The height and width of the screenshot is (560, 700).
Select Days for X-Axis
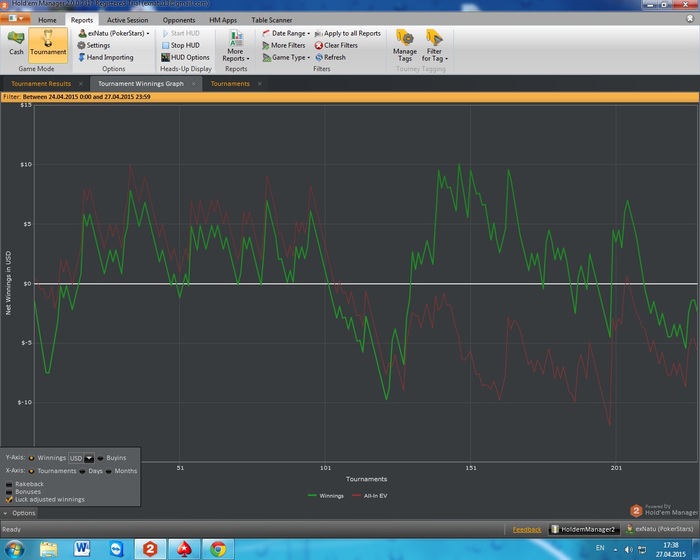pyautogui.click(x=82, y=471)
